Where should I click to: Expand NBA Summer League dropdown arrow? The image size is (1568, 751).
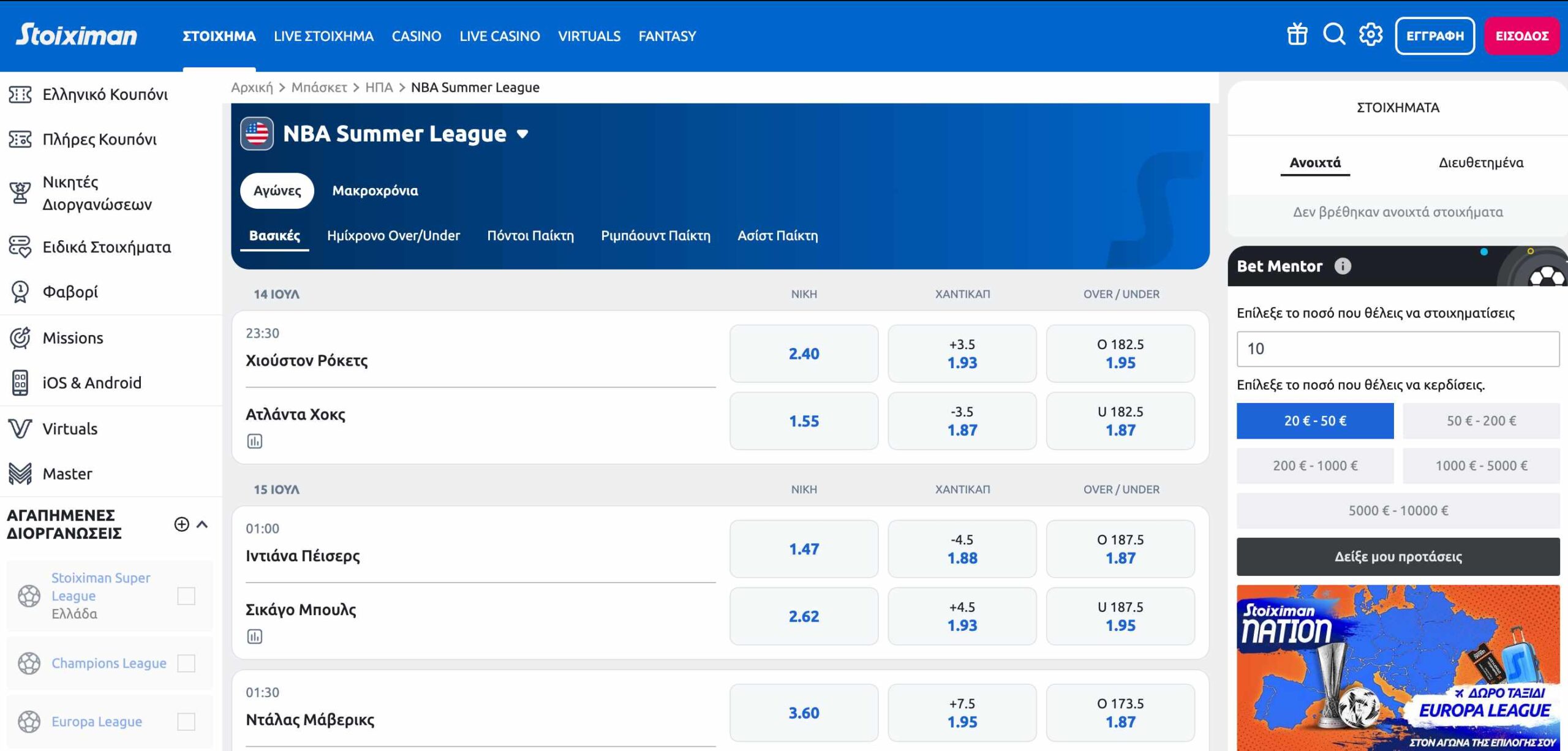(x=522, y=134)
